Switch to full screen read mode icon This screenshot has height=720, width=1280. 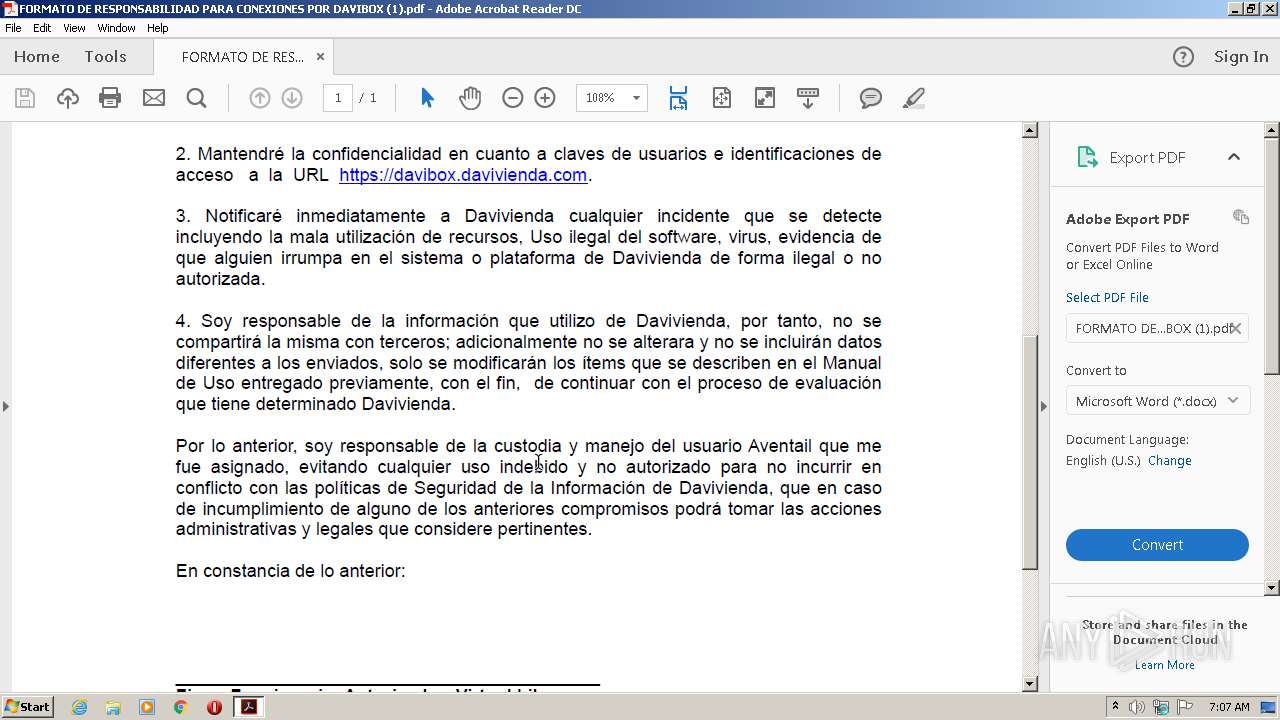765,98
